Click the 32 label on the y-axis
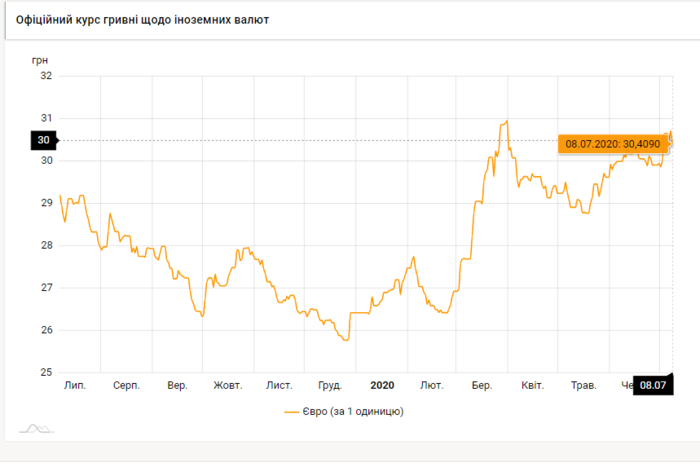 point(46,76)
